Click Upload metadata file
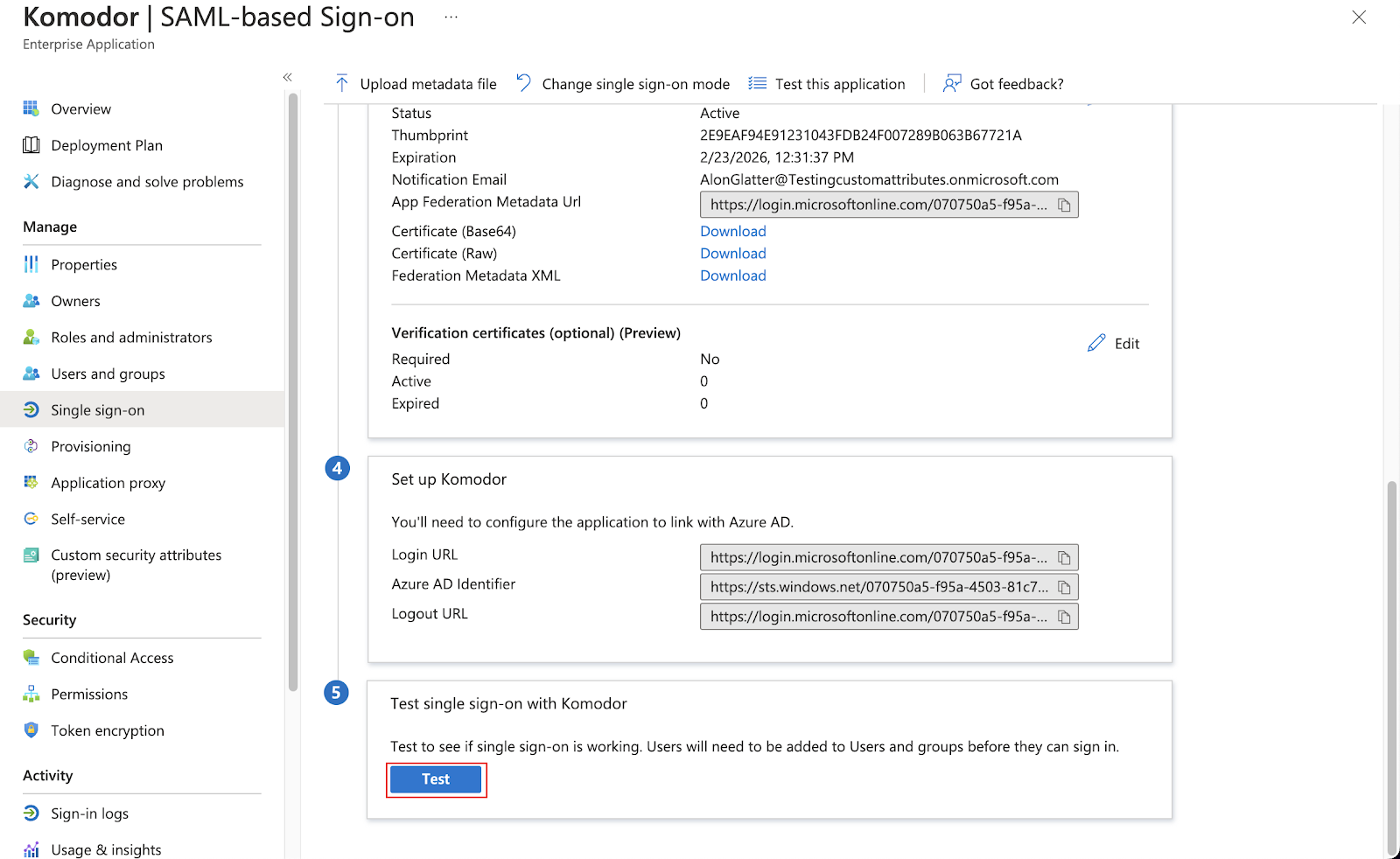The height and width of the screenshot is (859, 1400). [416, 84]
